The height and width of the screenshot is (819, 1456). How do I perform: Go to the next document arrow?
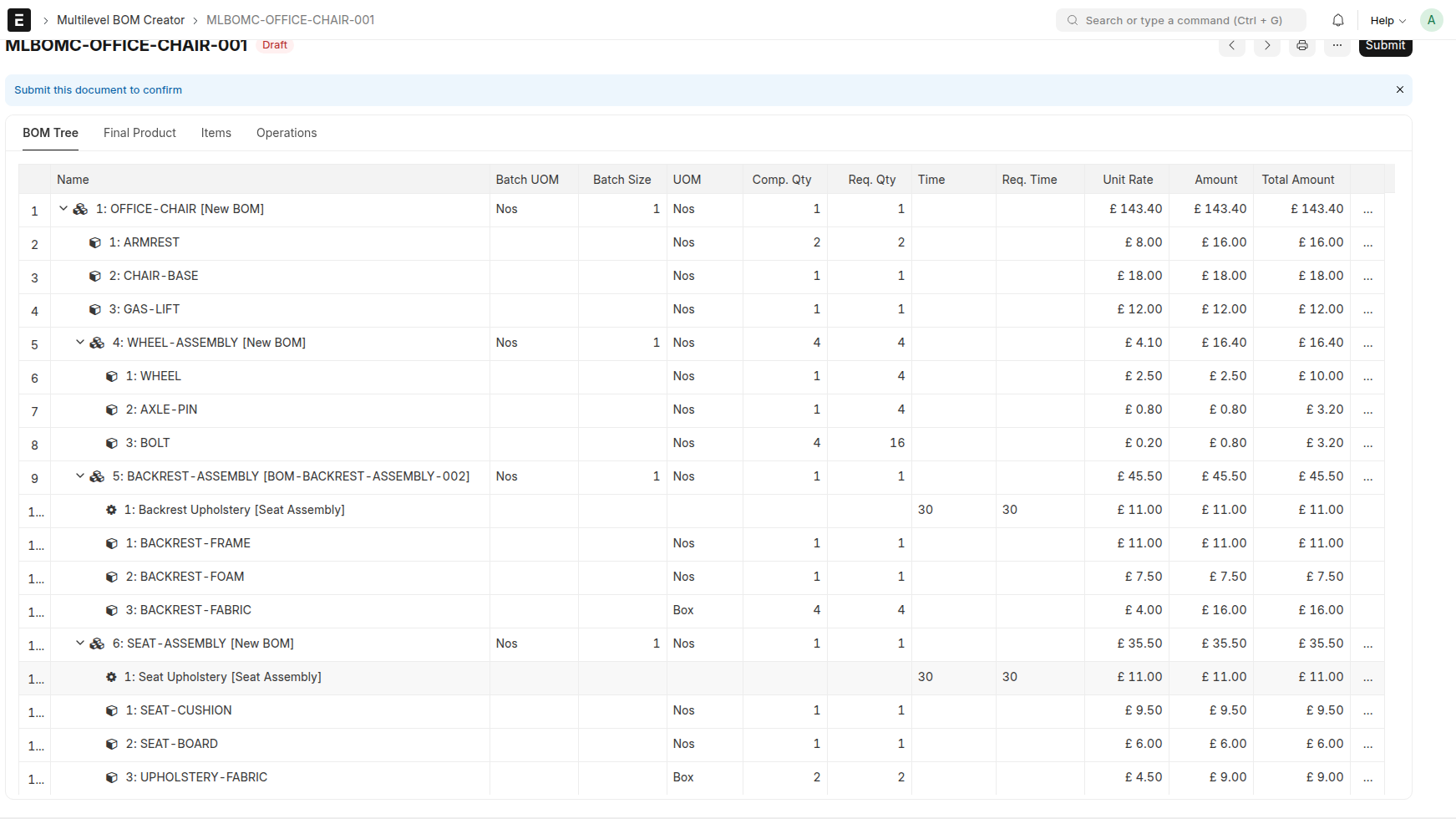pyautogui.click(x=1266, y=46)
